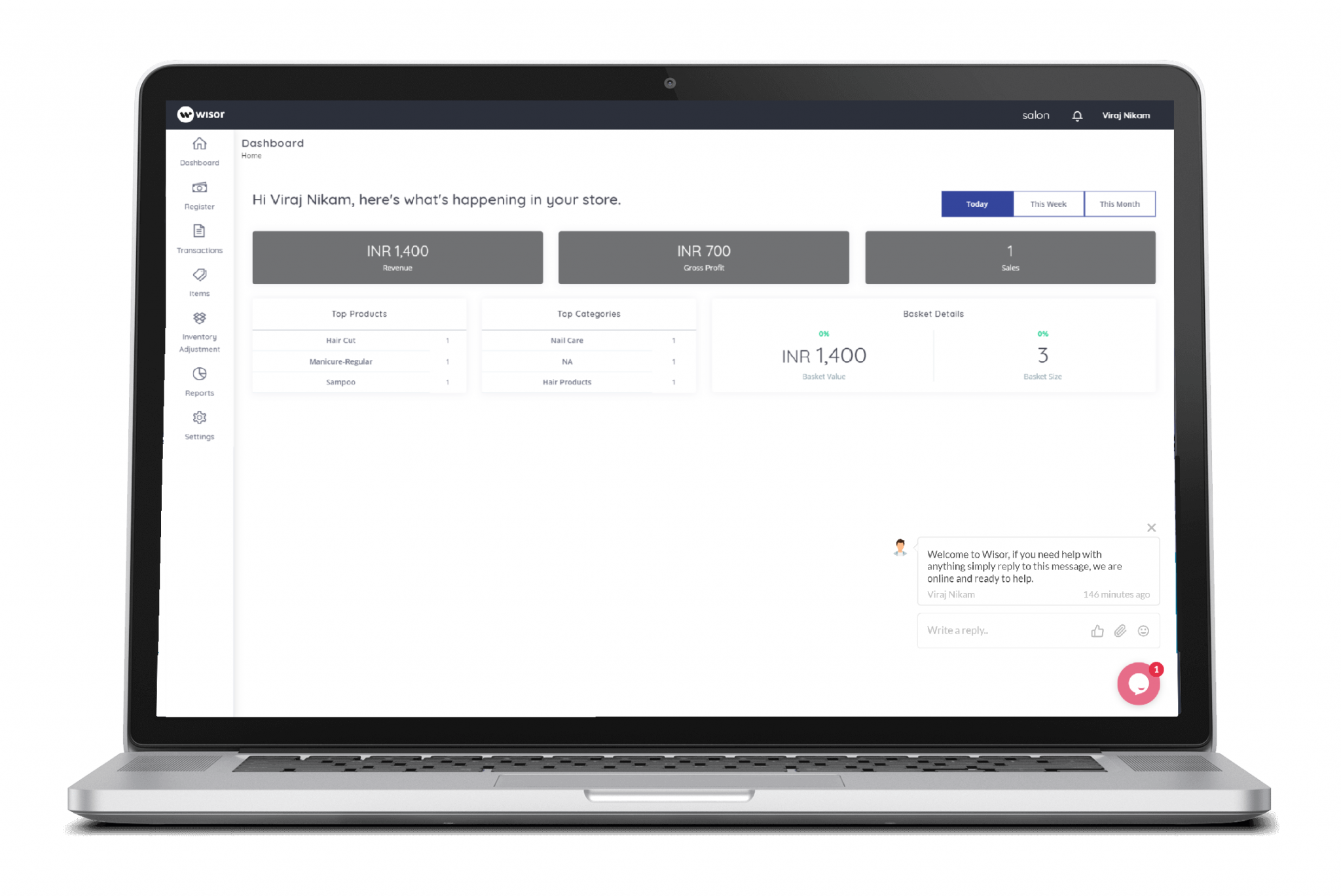Dismiss the welcome chat message
This screenshot has width=1341, height=896.
click(1152, 528)
